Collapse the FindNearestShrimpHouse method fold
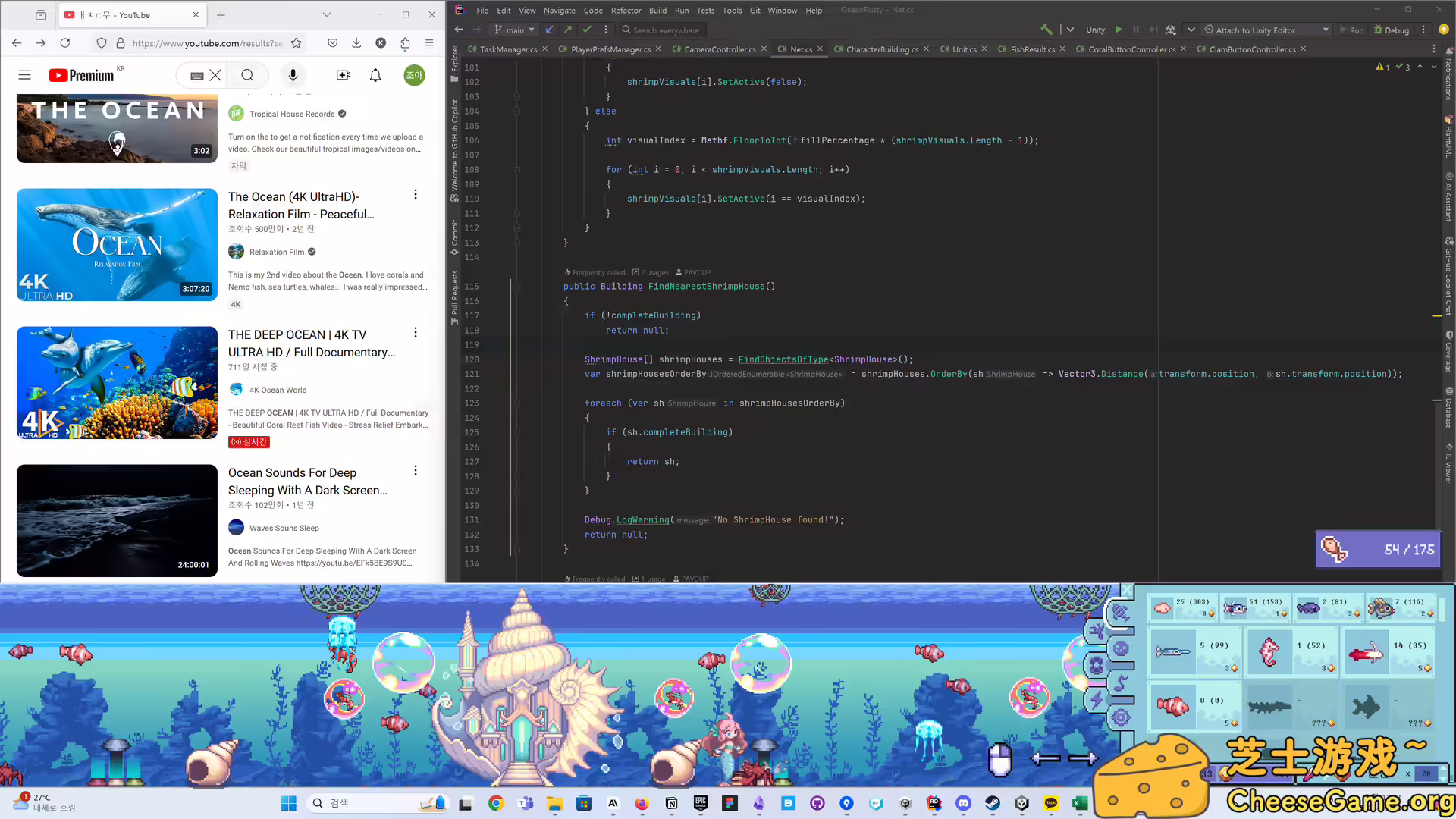Viewport: 1456px width, 819px height. 516,287
